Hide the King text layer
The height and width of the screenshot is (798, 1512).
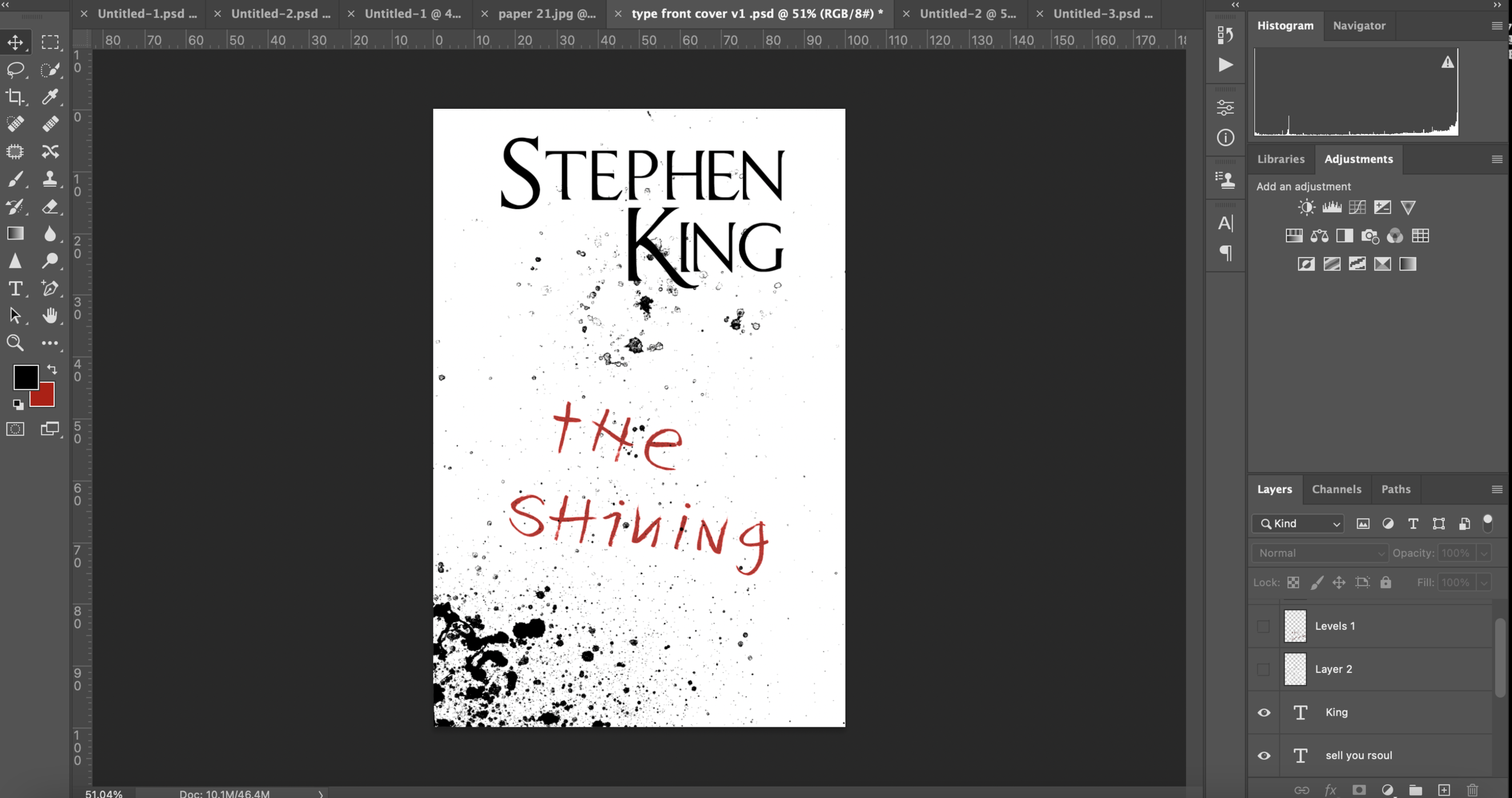pyautogui.click(x=1264, y=712)
